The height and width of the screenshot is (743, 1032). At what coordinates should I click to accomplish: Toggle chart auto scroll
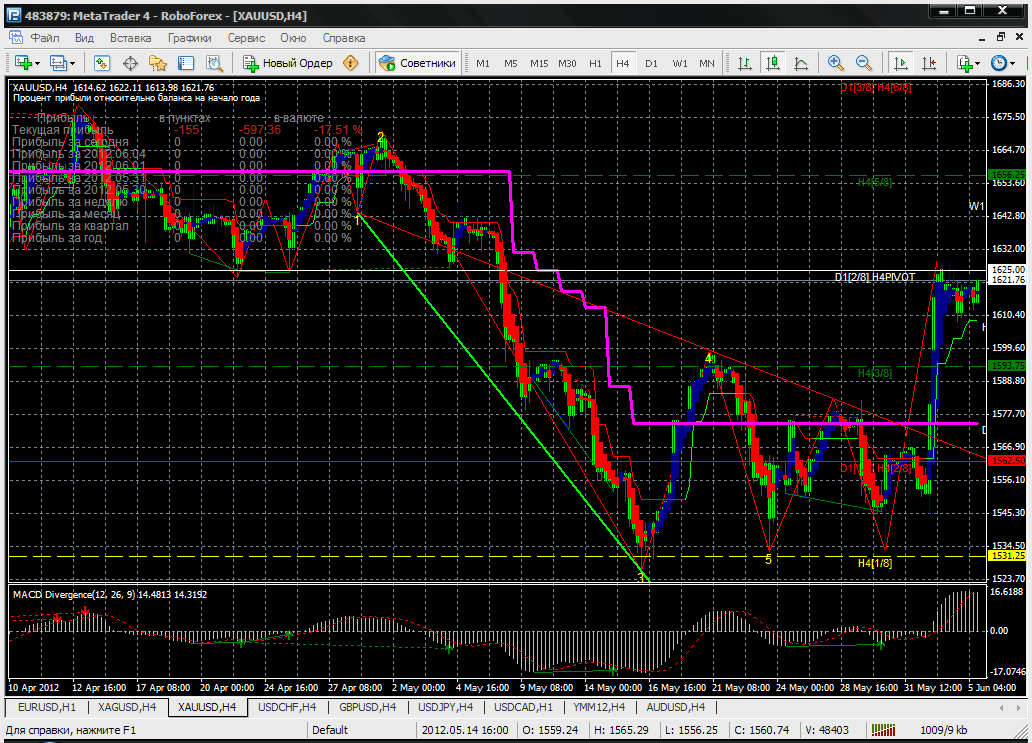click(901, 63)
